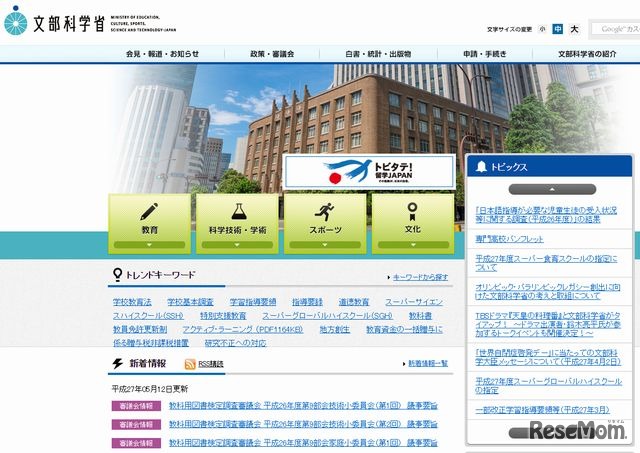The width and height of the screenshot is (640, 453).
Task: Open the 学習指導要領 keyword link
Action: click(253, 302)
